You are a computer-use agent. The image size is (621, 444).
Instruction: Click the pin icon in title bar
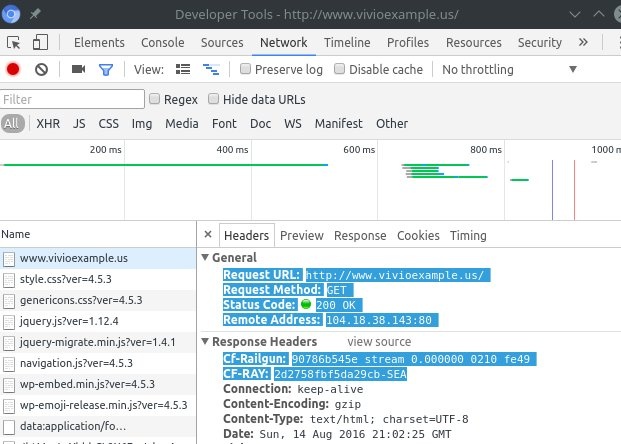click(35, 14)
